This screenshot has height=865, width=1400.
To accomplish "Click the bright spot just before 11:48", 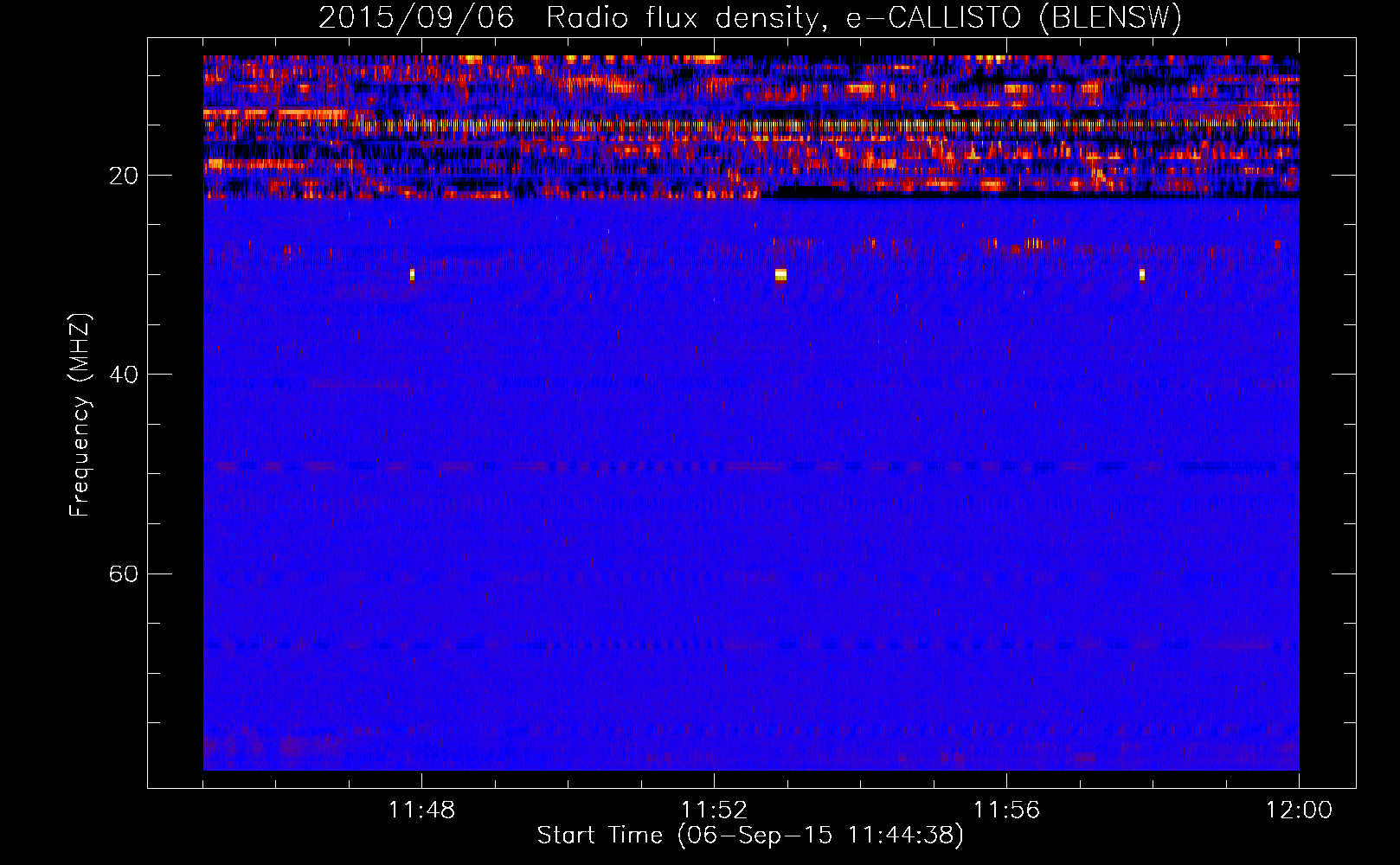I will click(412, 275).
